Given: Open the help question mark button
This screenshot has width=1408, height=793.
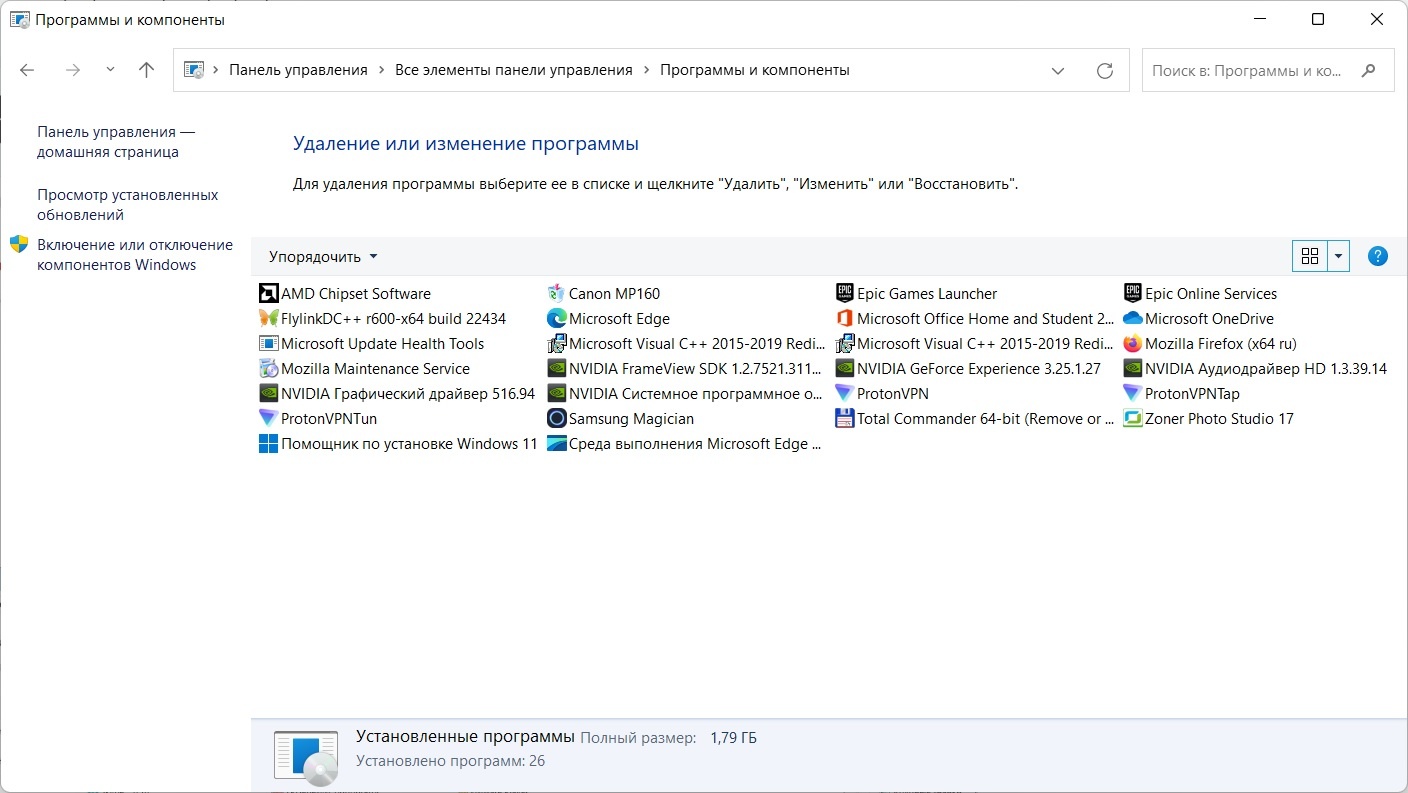Looking at the screenshot, I should pos(1377,256).
